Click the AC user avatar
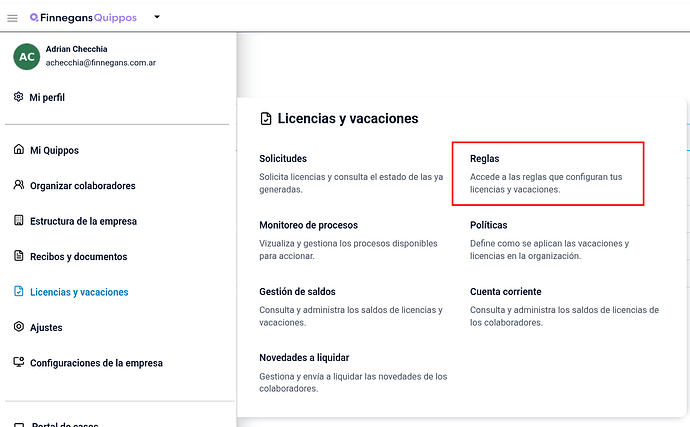The height and width of the screenshot is (427, 690). pos(26,57)
